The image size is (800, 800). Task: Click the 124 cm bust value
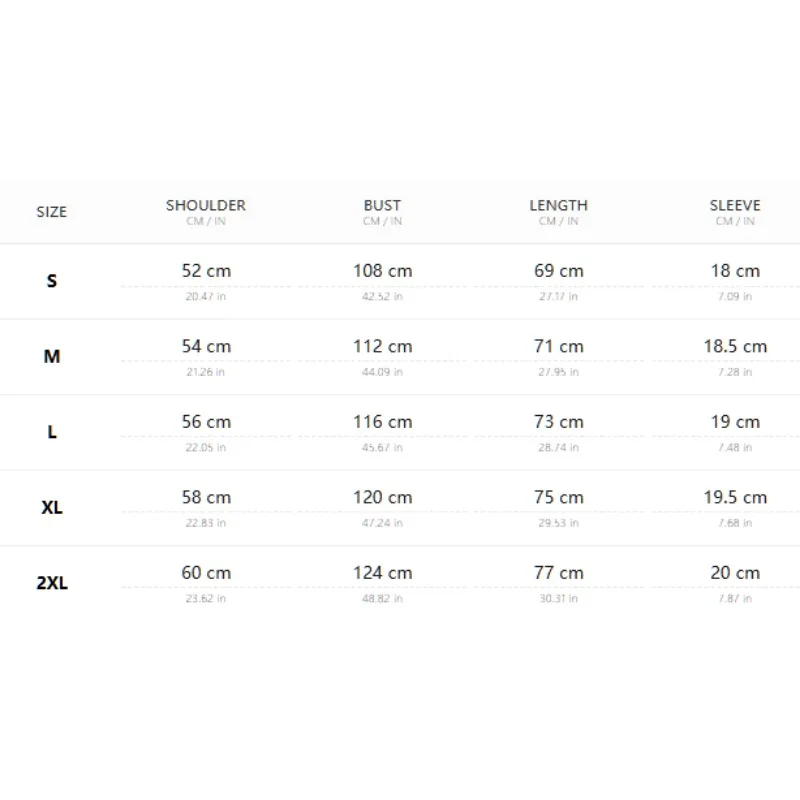(383, 572)
